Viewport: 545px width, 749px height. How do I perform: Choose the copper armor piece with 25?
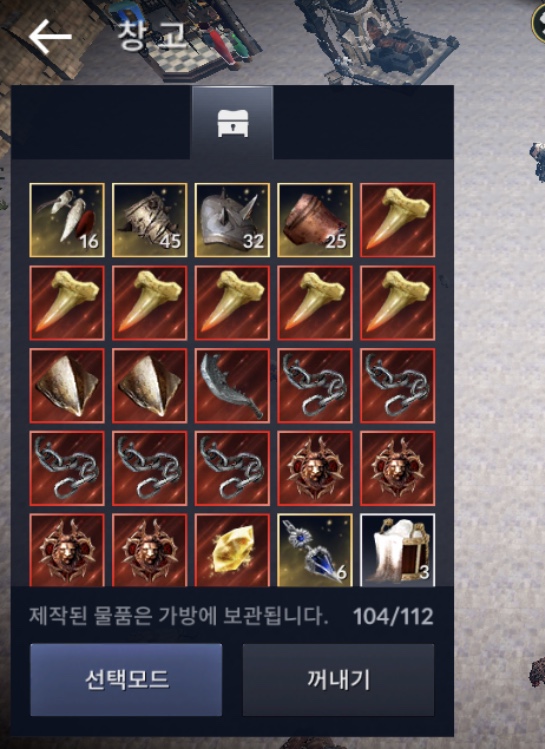(x=315, y=220)
